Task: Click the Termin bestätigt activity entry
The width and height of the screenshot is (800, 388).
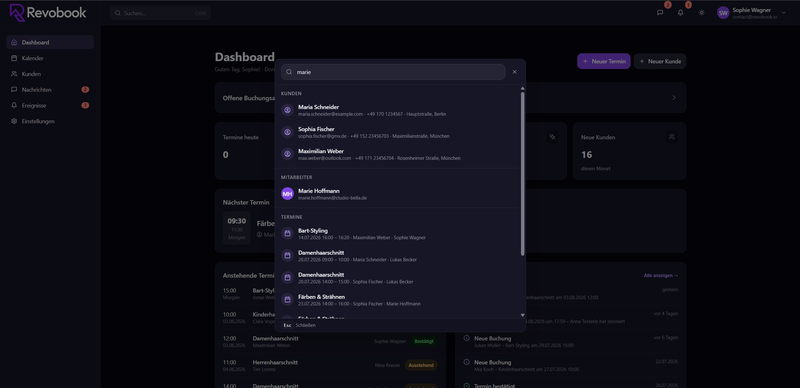Action: point(570,385)
